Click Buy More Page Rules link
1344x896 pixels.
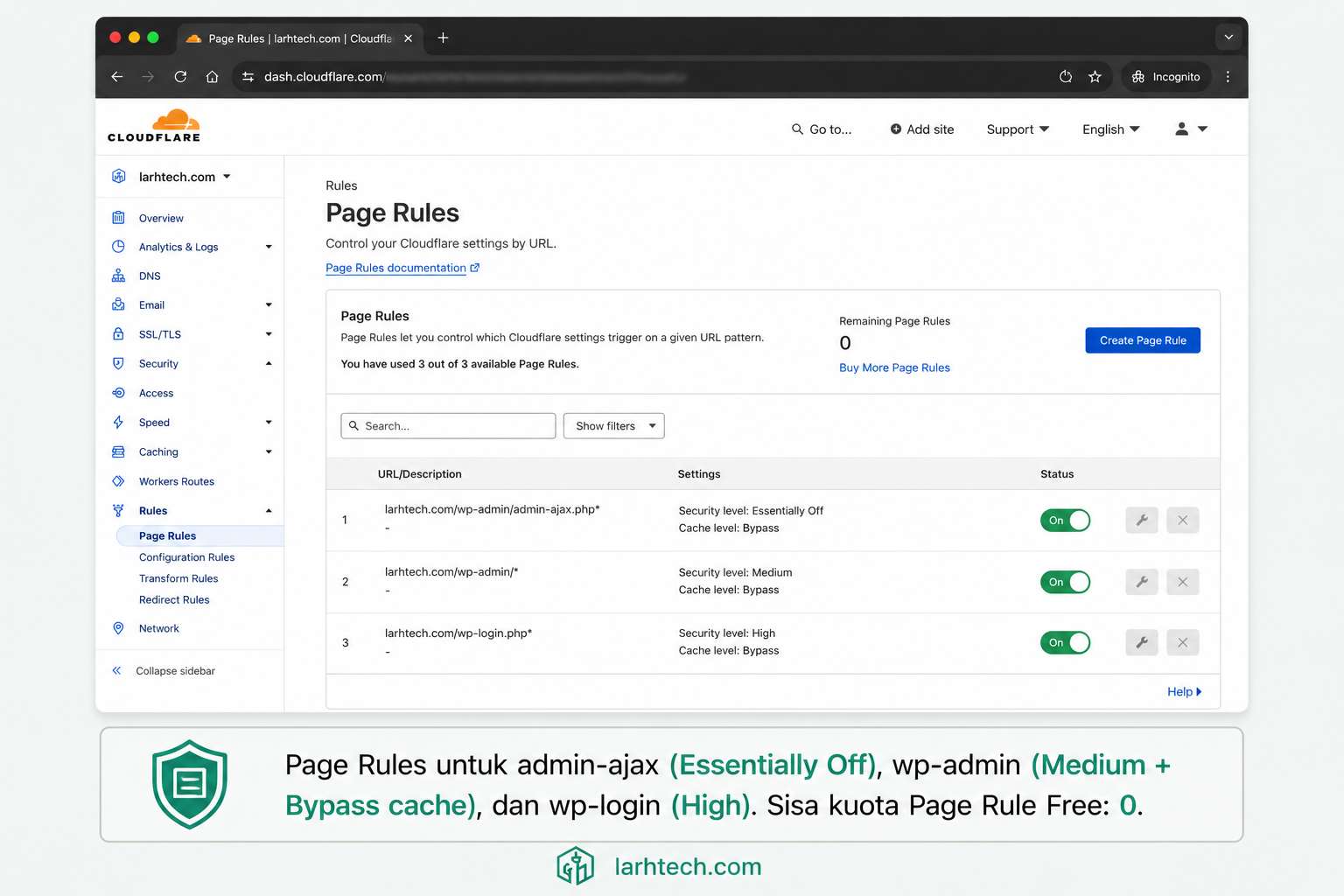894,367
